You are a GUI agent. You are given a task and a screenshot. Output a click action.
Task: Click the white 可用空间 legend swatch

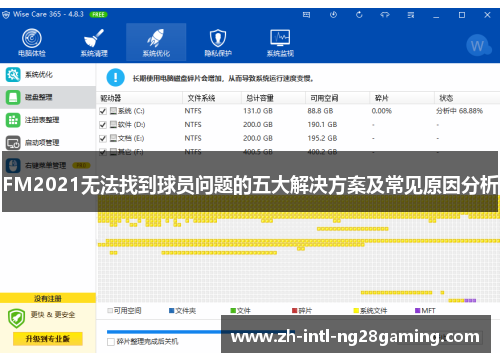(x=110, y=311)
